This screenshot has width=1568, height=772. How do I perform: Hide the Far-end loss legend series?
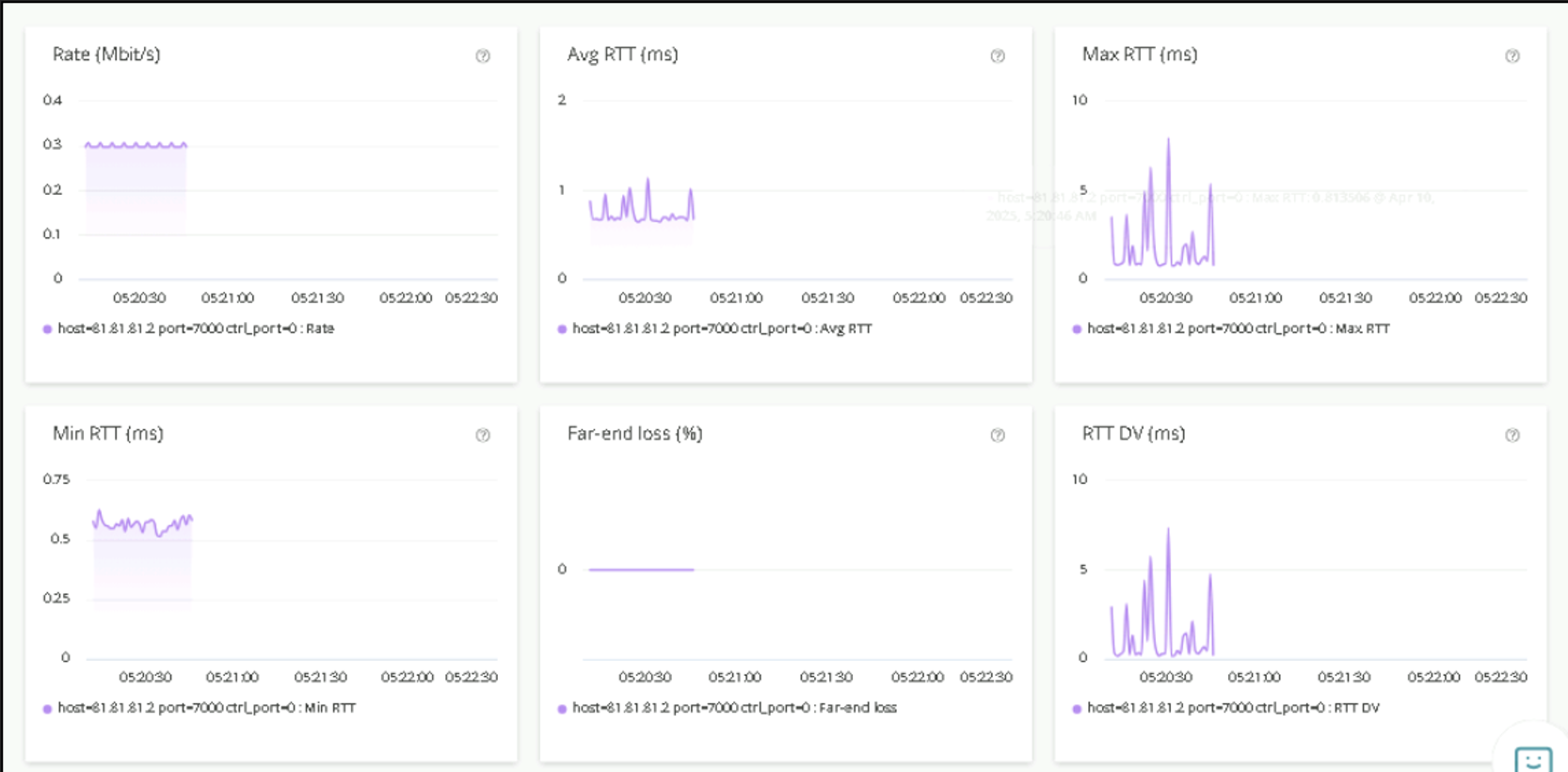(733, 708)
